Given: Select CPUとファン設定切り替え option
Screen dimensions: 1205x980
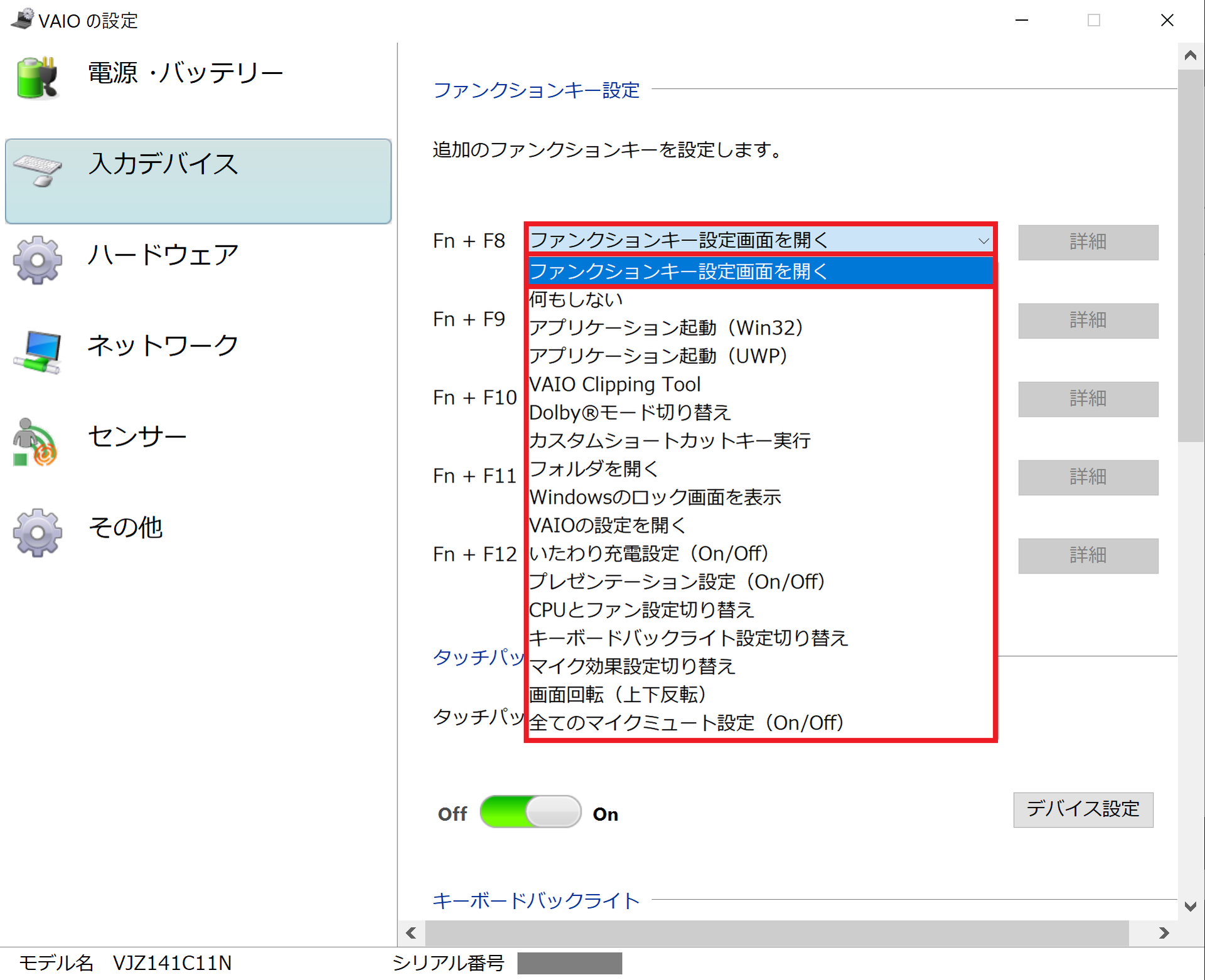Looking at the screenshot, I should pos(761,610).
